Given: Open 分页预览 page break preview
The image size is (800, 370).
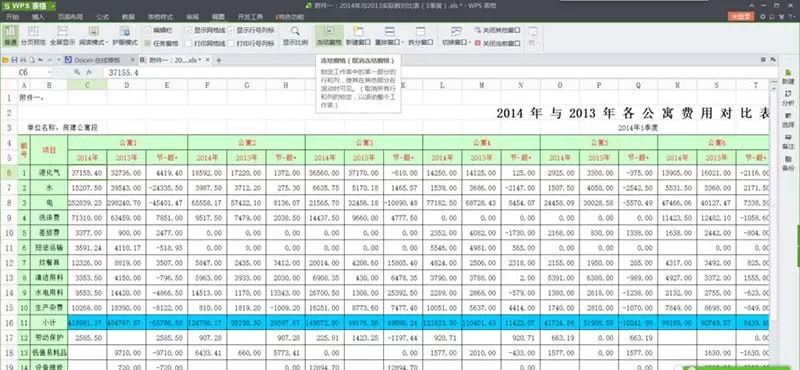Looking at the screenshot, I should click(x=33, y=35).
